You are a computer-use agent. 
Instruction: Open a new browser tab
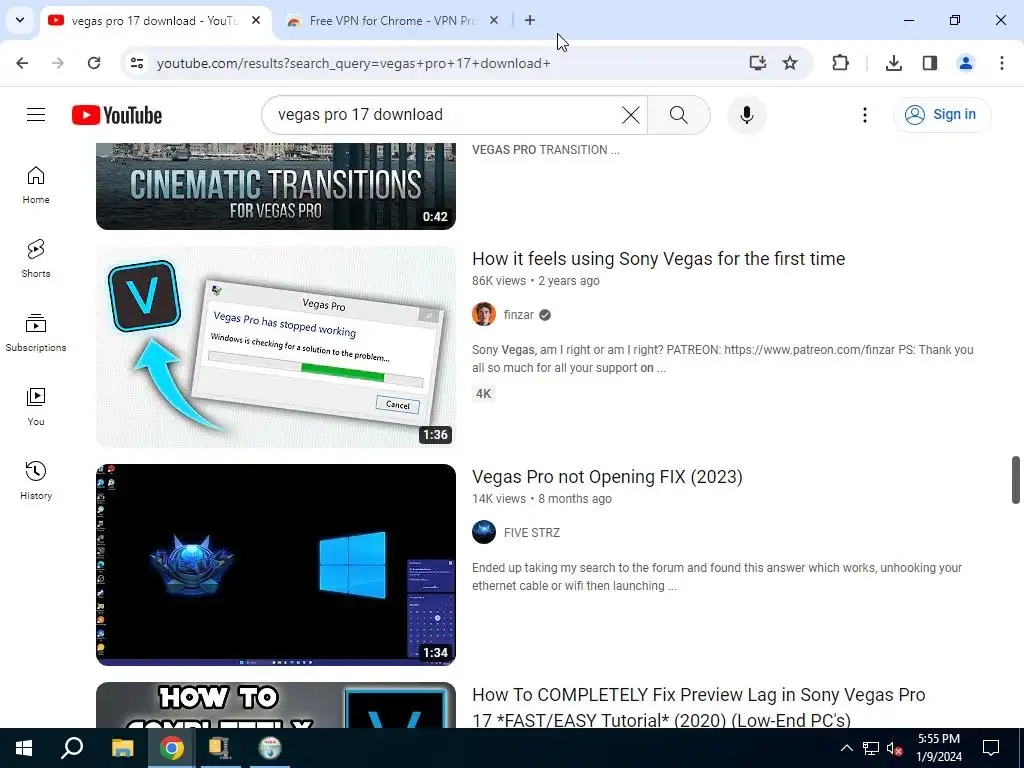pos(530,21)
